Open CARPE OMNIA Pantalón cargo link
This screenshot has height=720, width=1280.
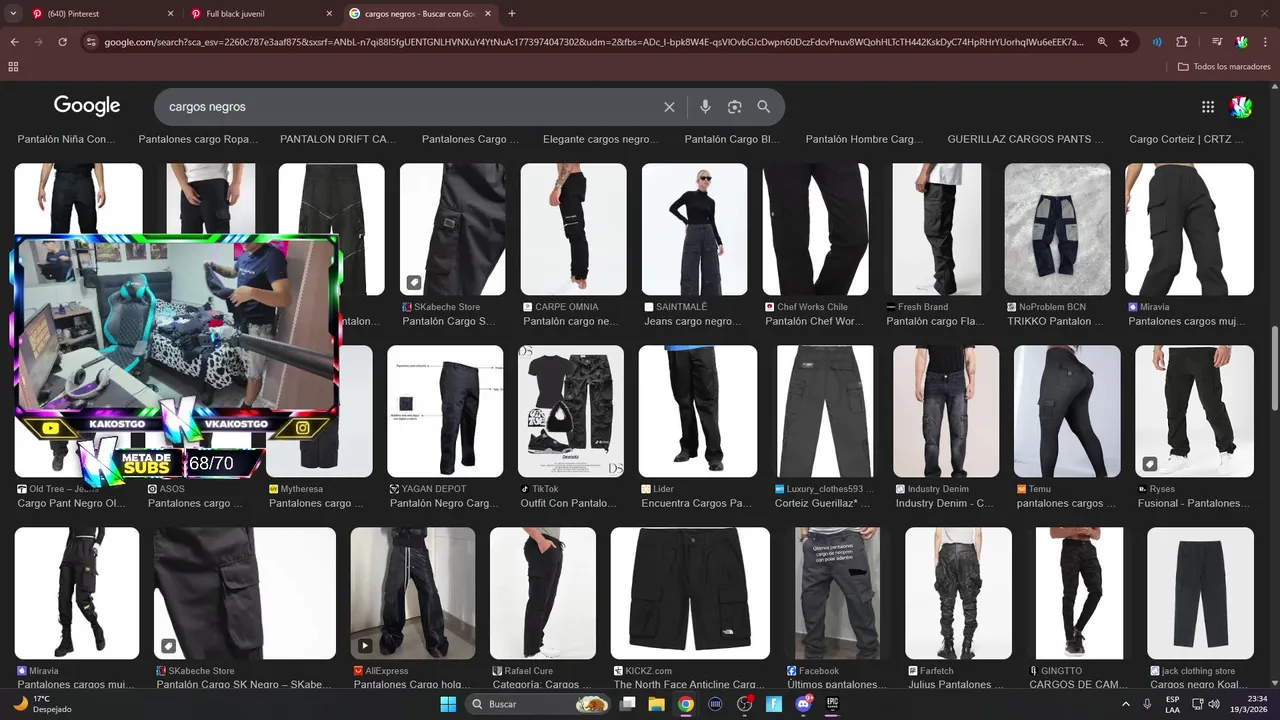coord(571,322)
